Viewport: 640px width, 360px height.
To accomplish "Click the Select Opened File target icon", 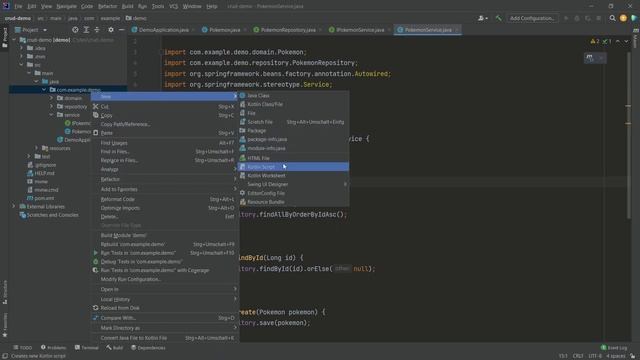I will 75,30.
